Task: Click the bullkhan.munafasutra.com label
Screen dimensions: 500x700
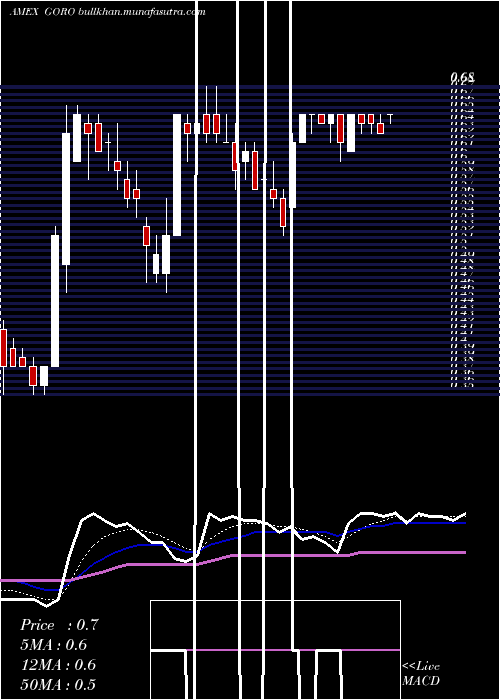Action: [x=142, y=12]
